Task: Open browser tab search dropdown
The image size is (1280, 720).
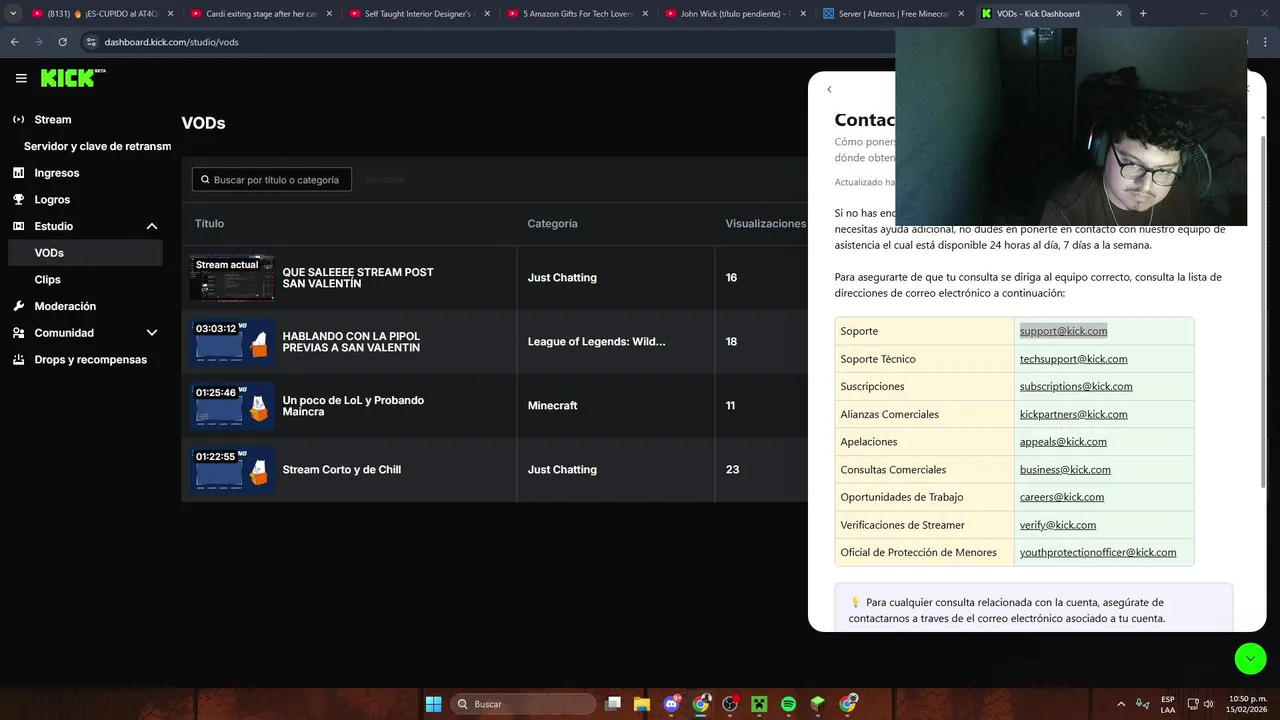Action: coord(13,14)
